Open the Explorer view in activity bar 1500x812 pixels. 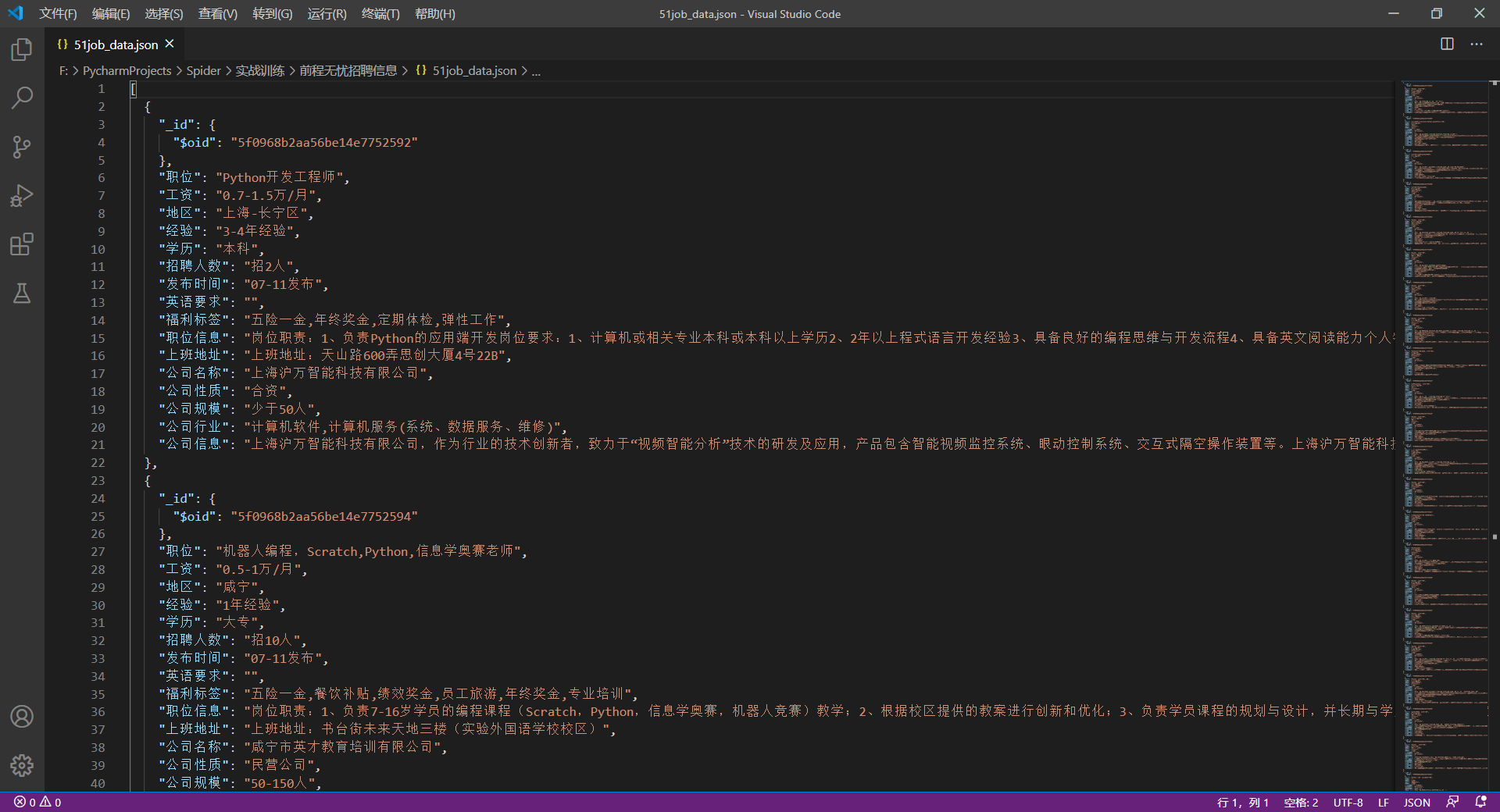click(22, 50)
